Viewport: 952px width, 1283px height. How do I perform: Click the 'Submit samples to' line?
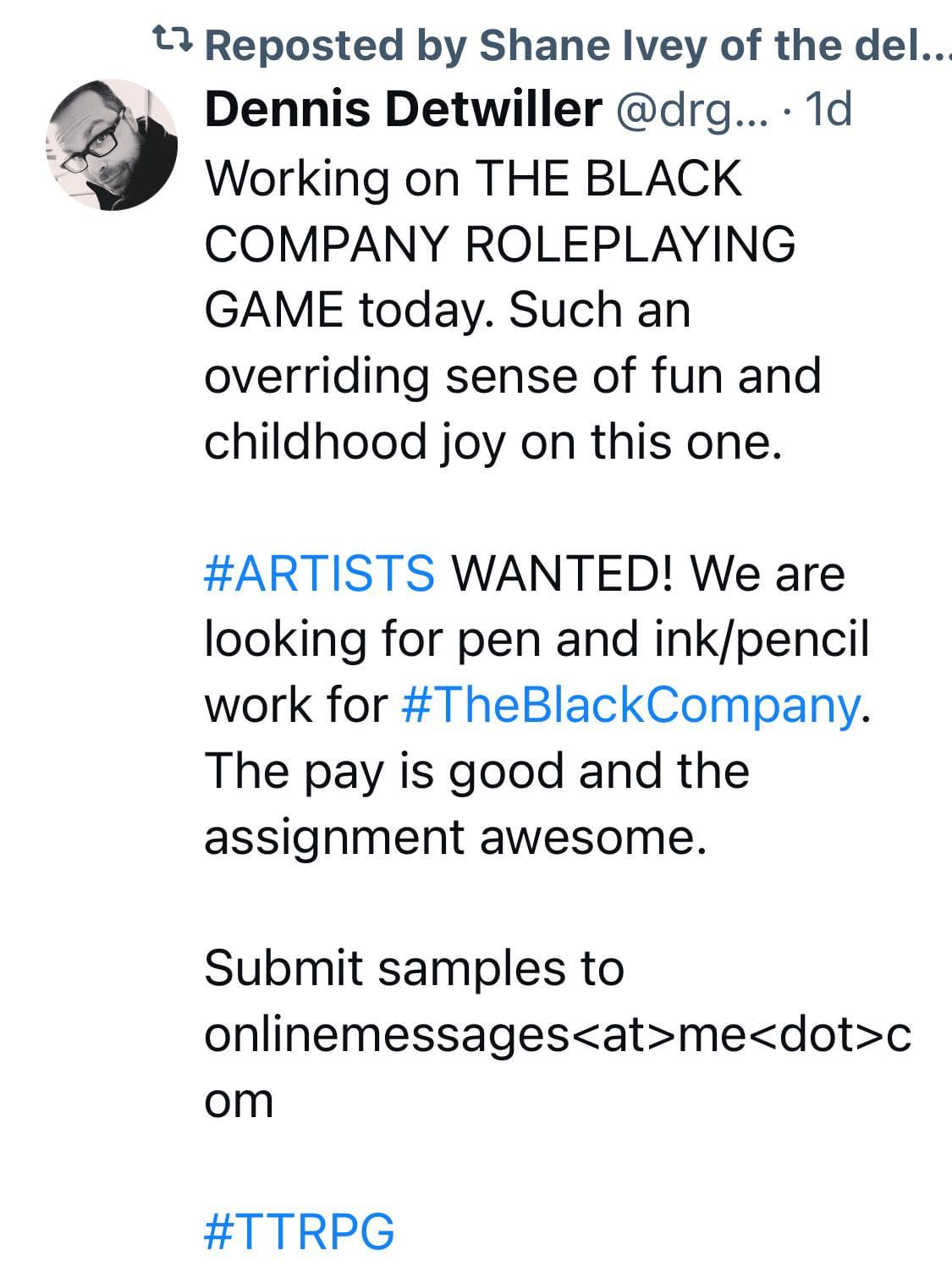click(414, 968)
